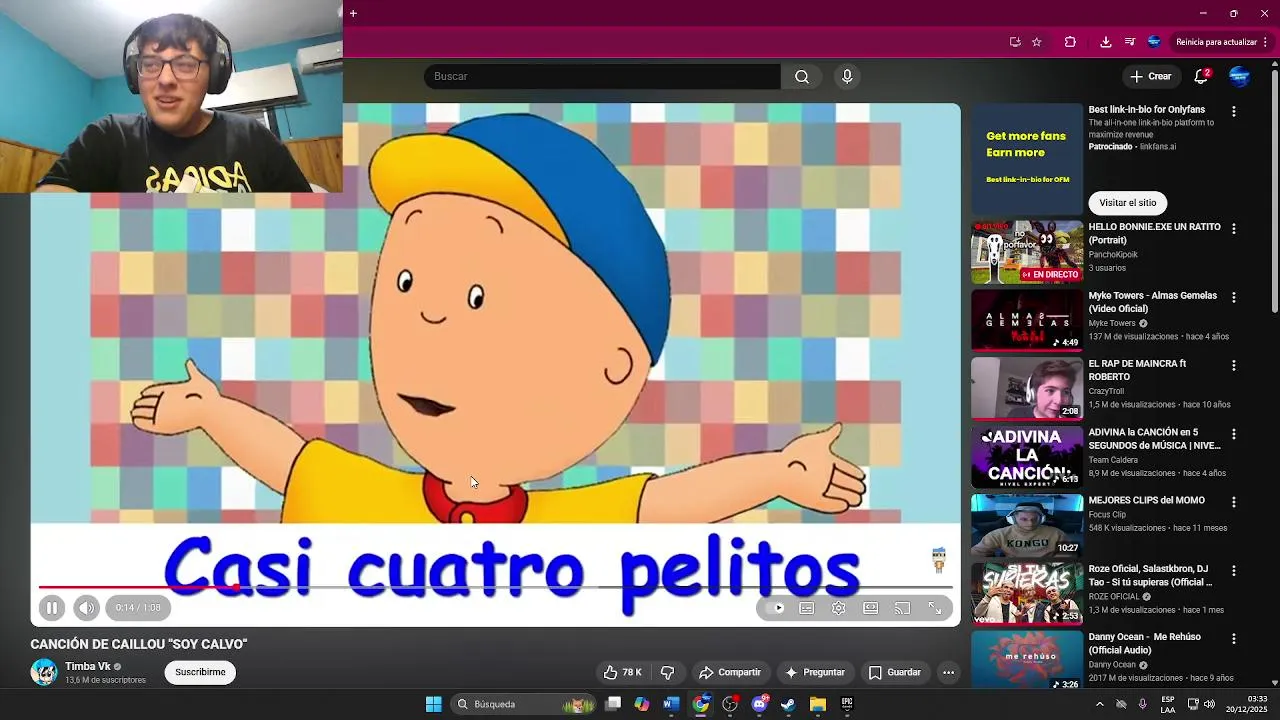Open options for EL RAP DE MAINCRA
The height and width of the screenshot is (720, 1280).
click(1233, 366)
